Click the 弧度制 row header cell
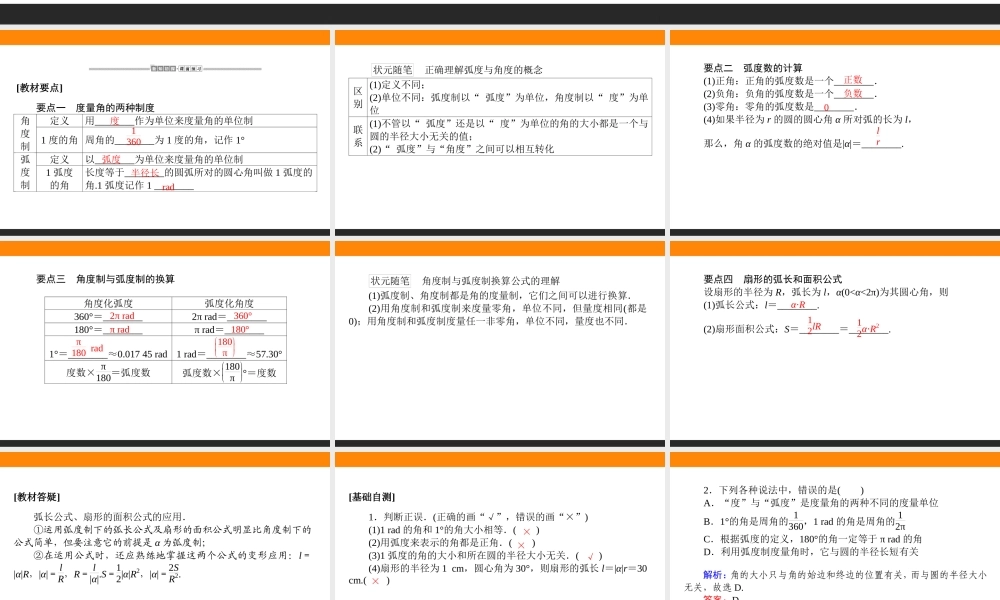 [x=25, y=172]
